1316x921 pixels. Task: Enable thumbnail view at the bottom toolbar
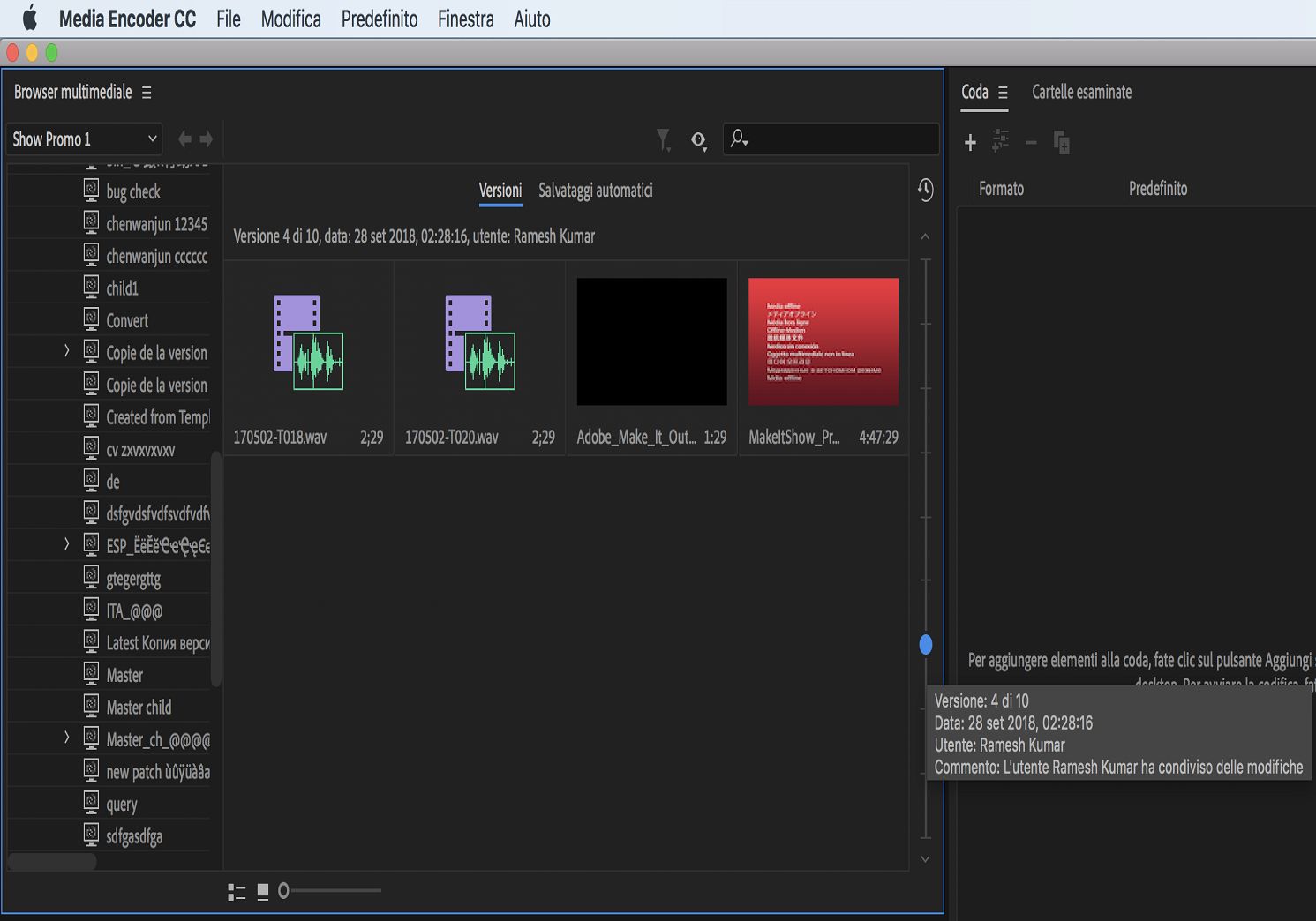click(x=262, y=892)
